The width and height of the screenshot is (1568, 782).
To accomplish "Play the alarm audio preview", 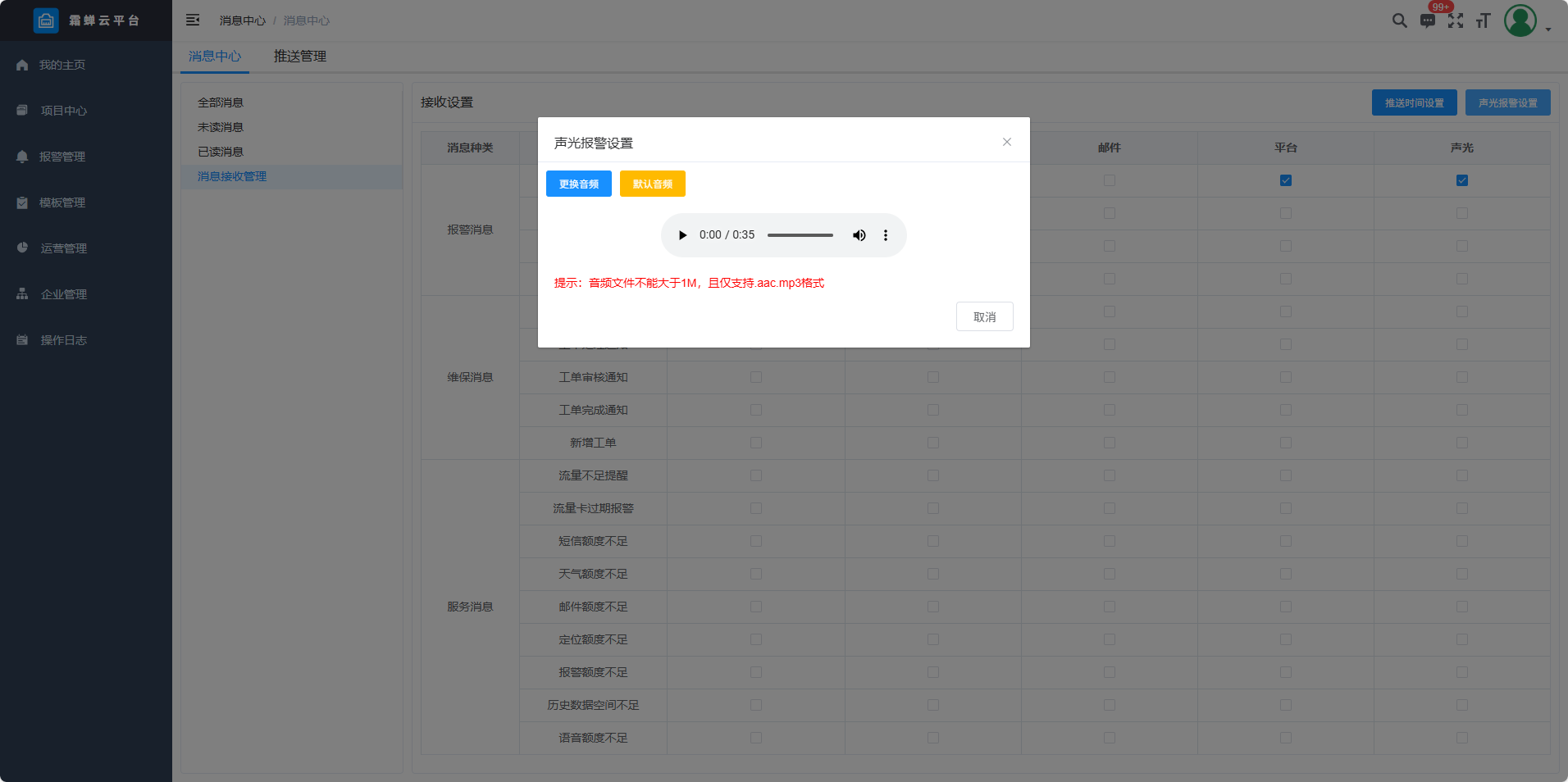I will [x=682, y=235].
